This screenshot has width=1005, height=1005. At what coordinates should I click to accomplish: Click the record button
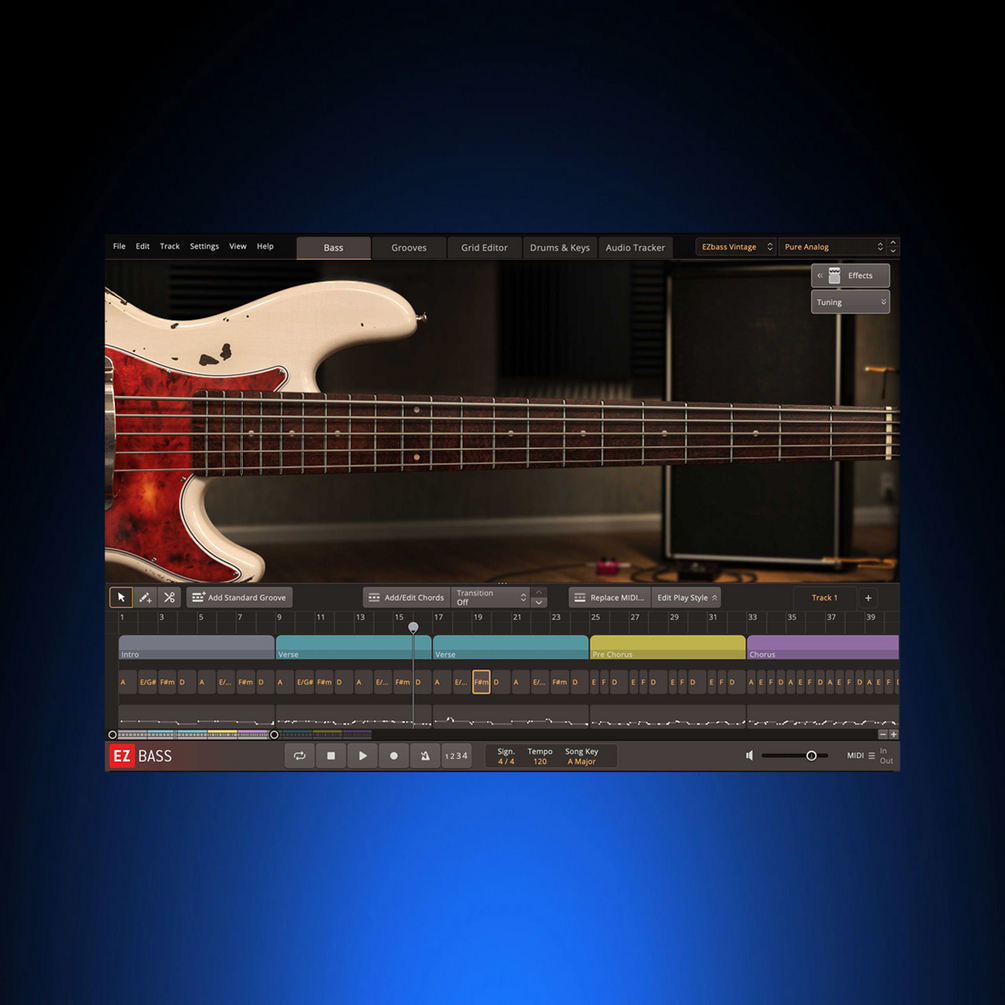[394, 756]
